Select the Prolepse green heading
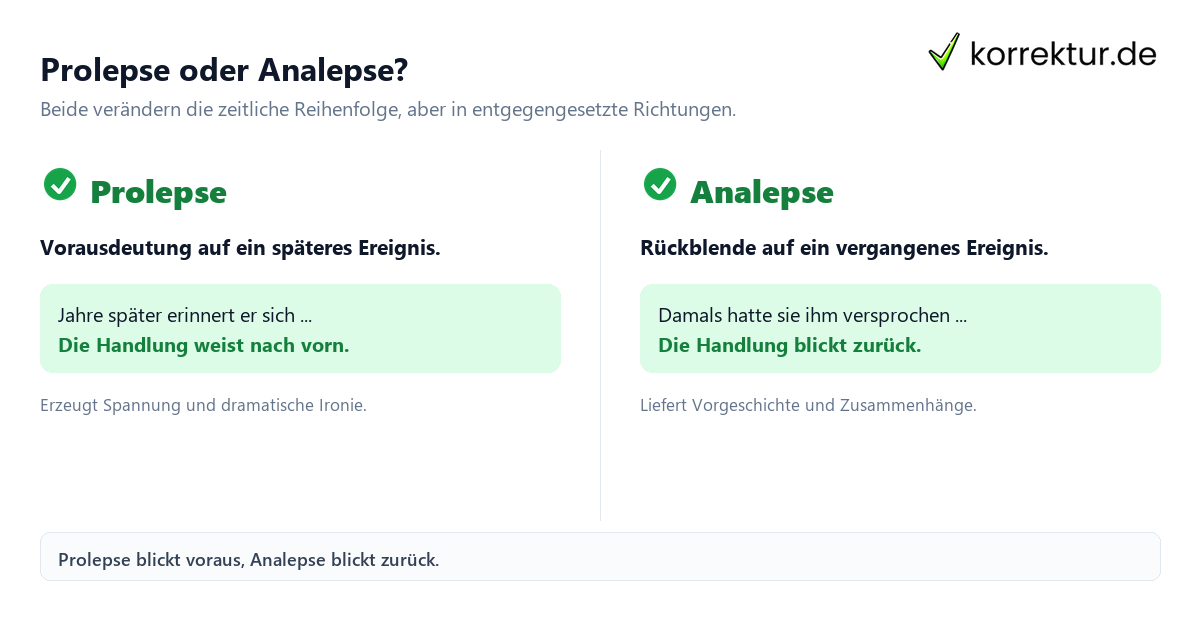 point(158,192)
